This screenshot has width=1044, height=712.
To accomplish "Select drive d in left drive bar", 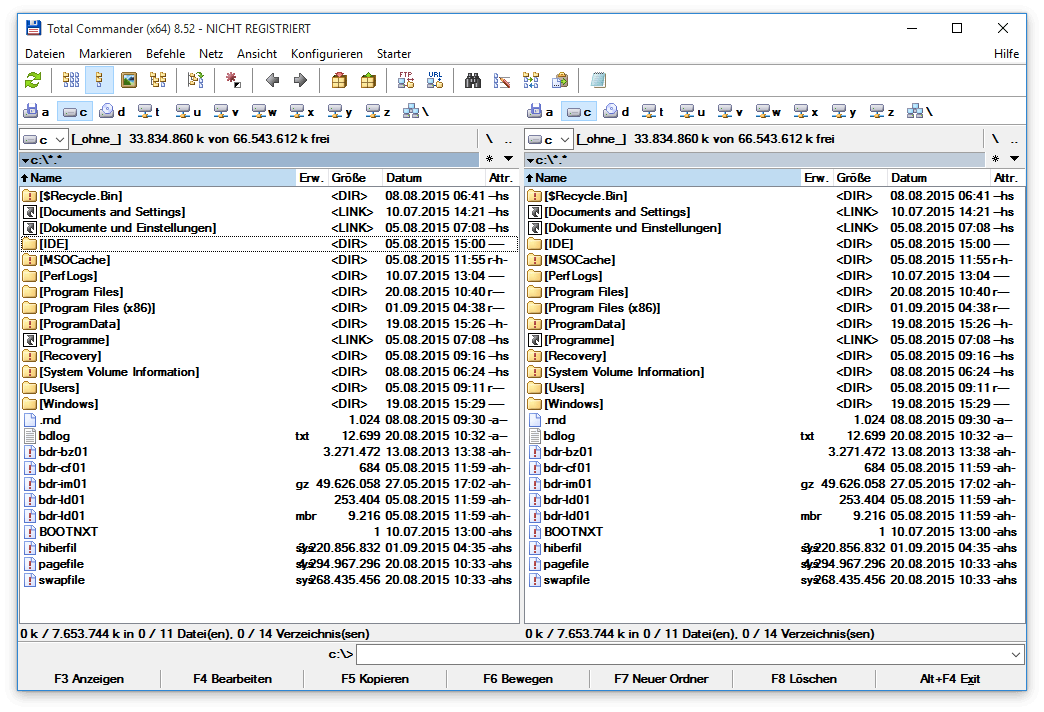I will (113, 112).
